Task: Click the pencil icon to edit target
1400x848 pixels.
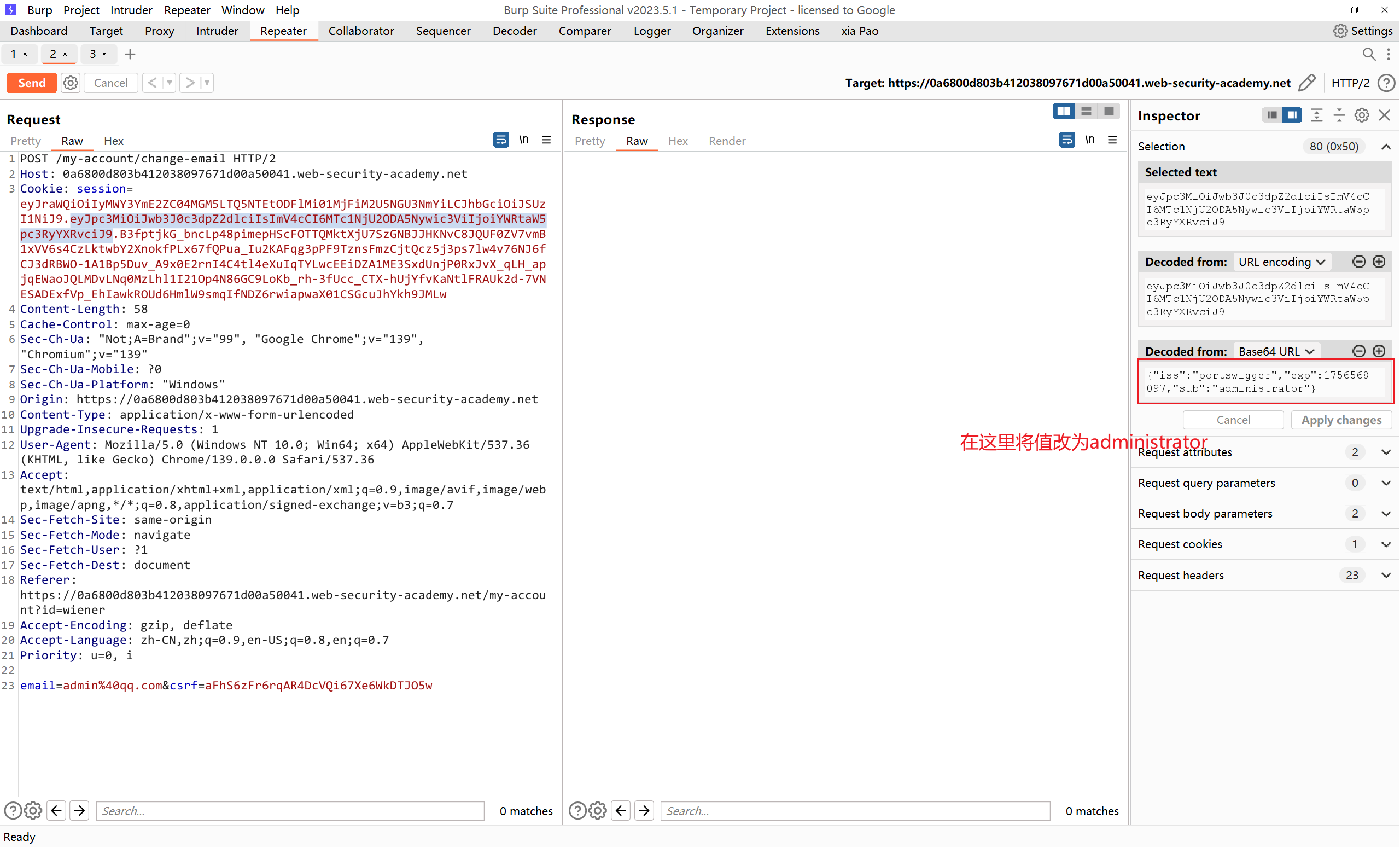Action: (1306, 83)
